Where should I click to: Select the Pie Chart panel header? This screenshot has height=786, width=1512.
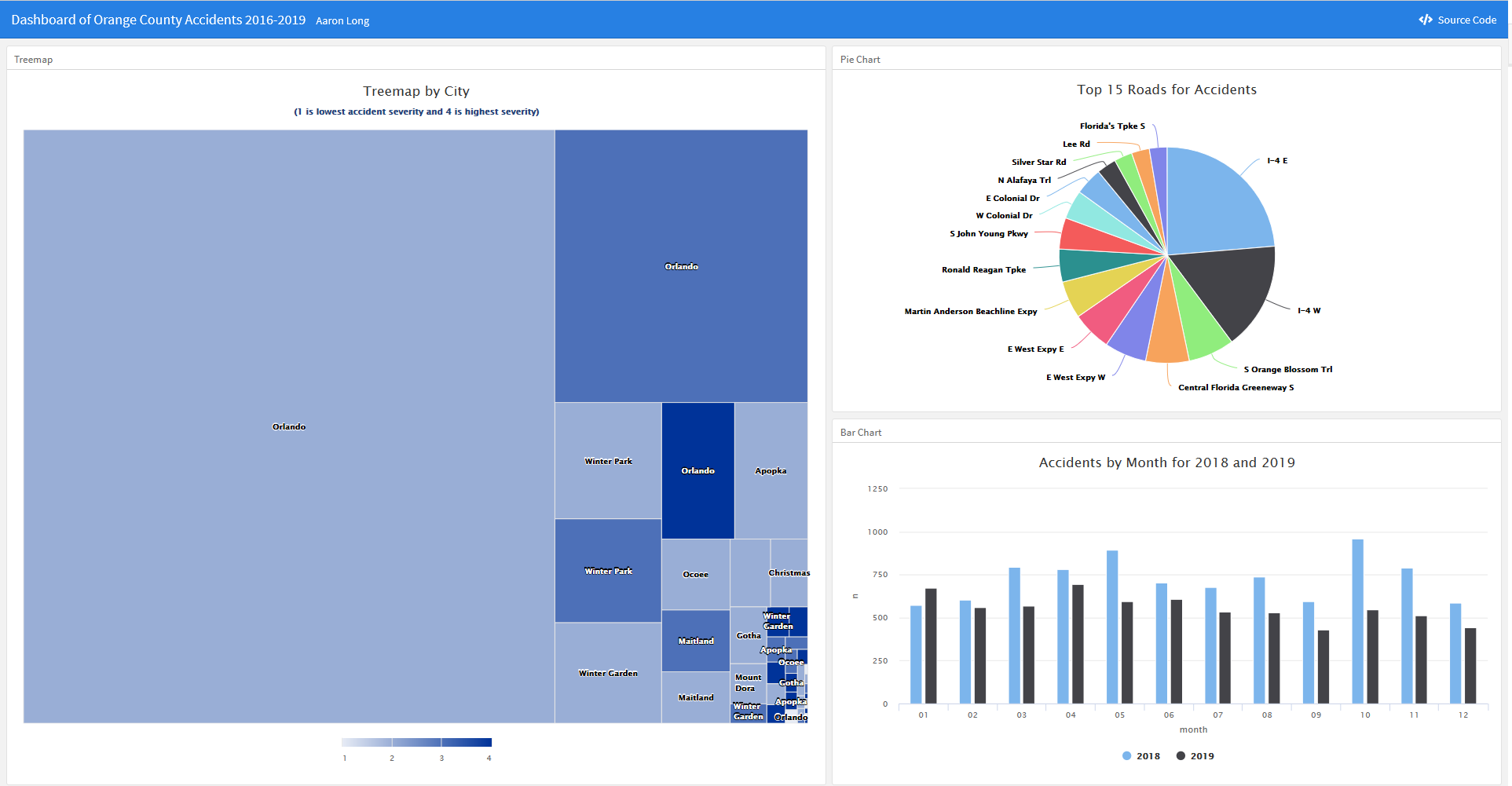click(860, 60)
